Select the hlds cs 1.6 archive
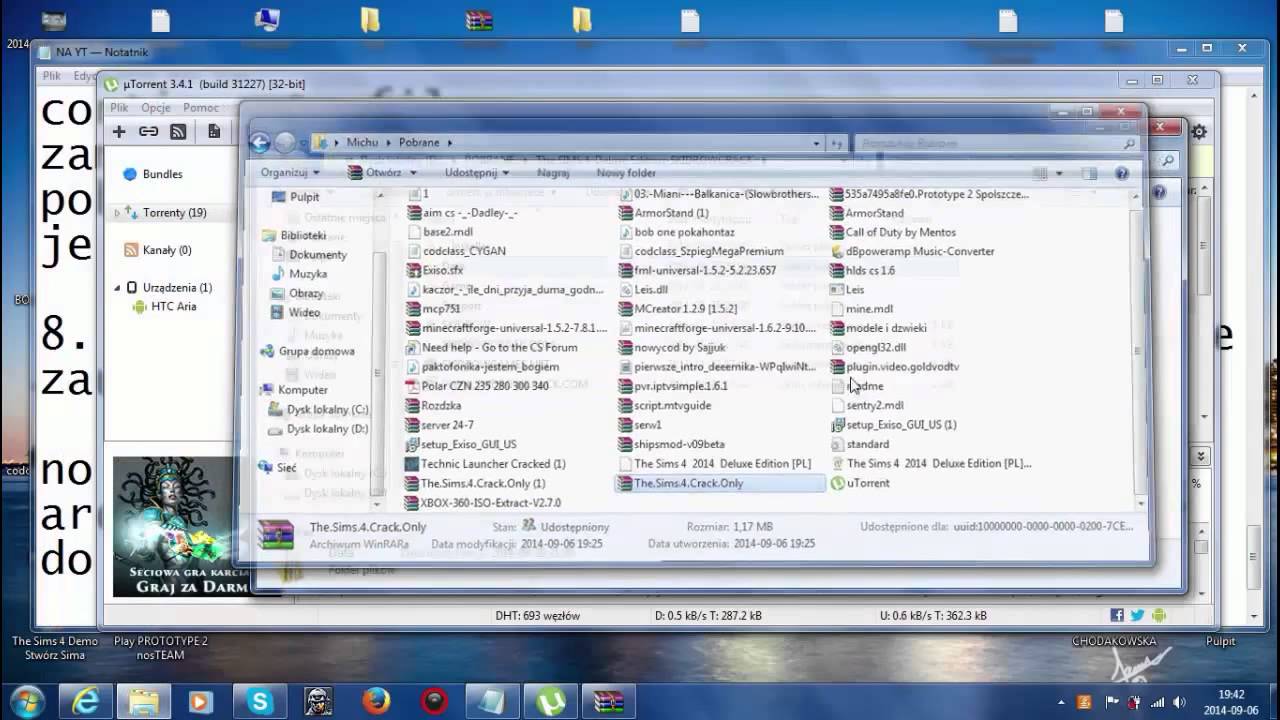The width and height of the screenshot is (1280, 720). pos(862,271)
